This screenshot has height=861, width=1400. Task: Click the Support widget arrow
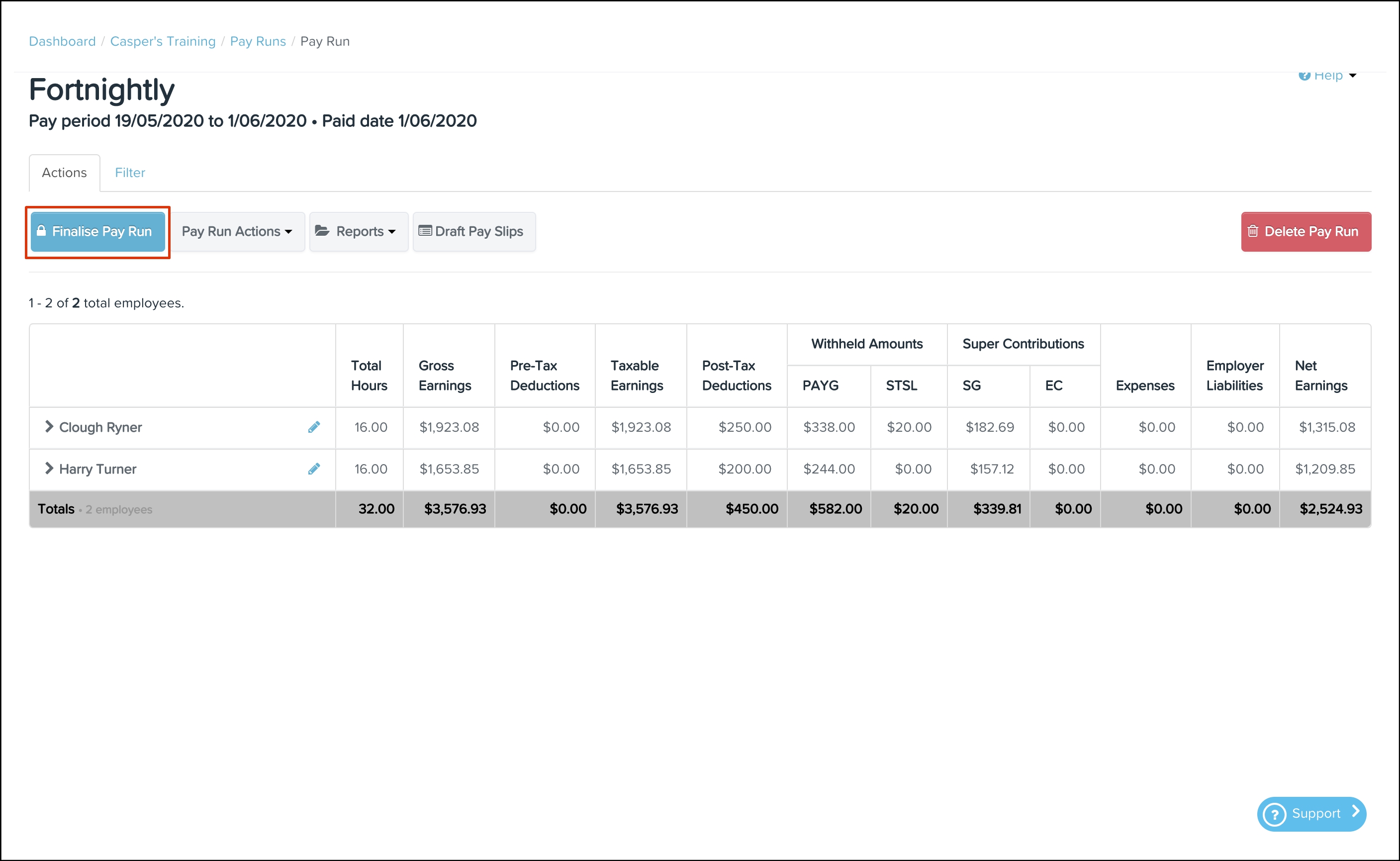tap(1356, 811)
